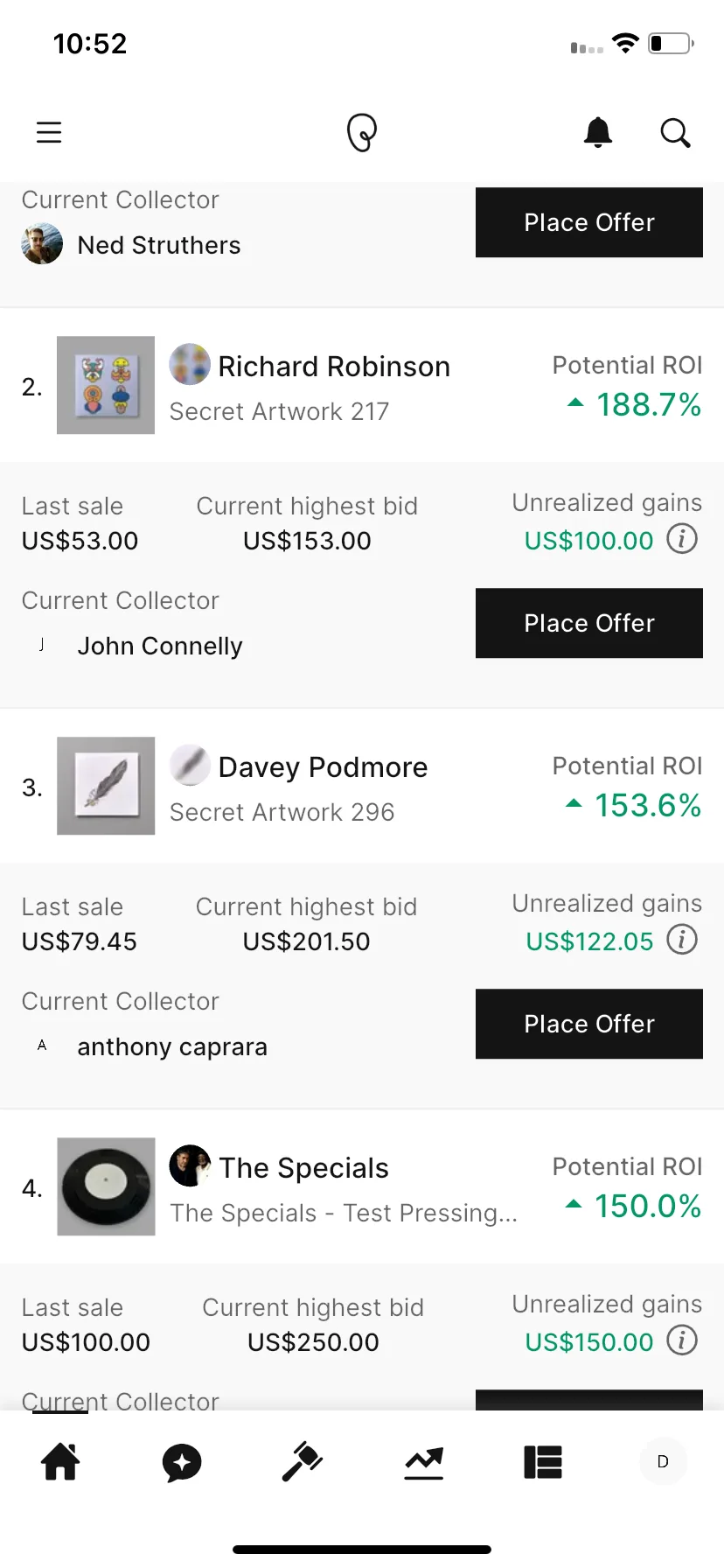Open the trending chart tab
The height and width of the screenshot is (1568, 724).
(x=424, y=1463)
